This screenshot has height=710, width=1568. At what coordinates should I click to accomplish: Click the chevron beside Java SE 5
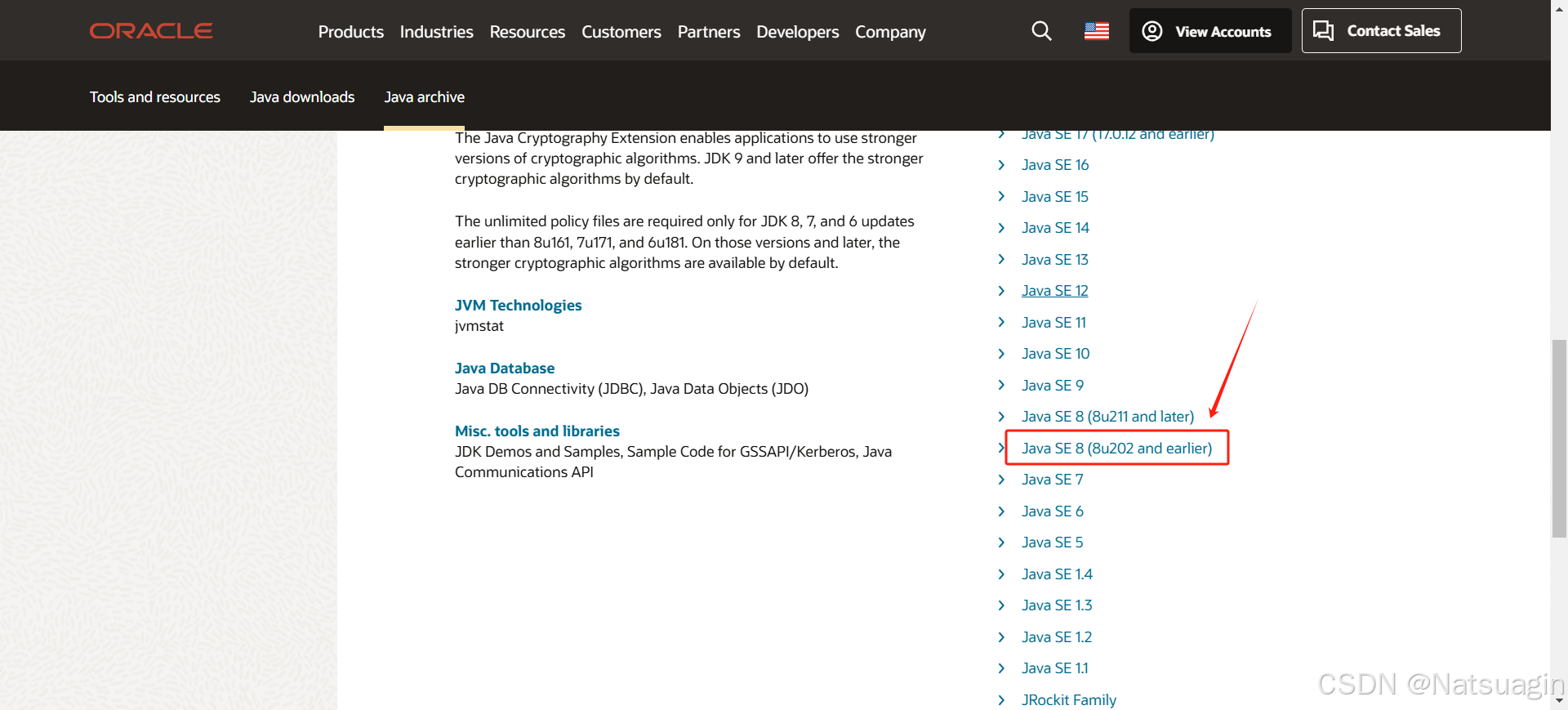(1001, 543)
